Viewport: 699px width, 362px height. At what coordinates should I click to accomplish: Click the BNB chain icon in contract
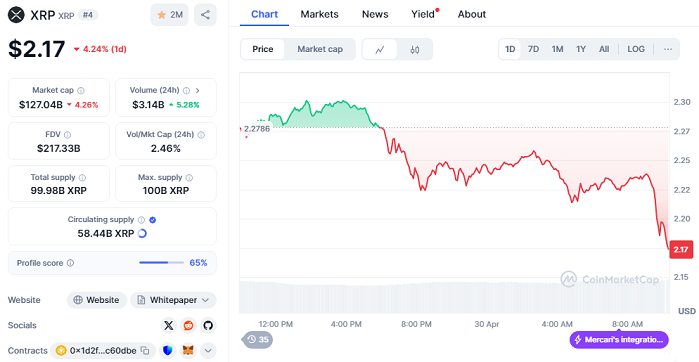[61, 351]
